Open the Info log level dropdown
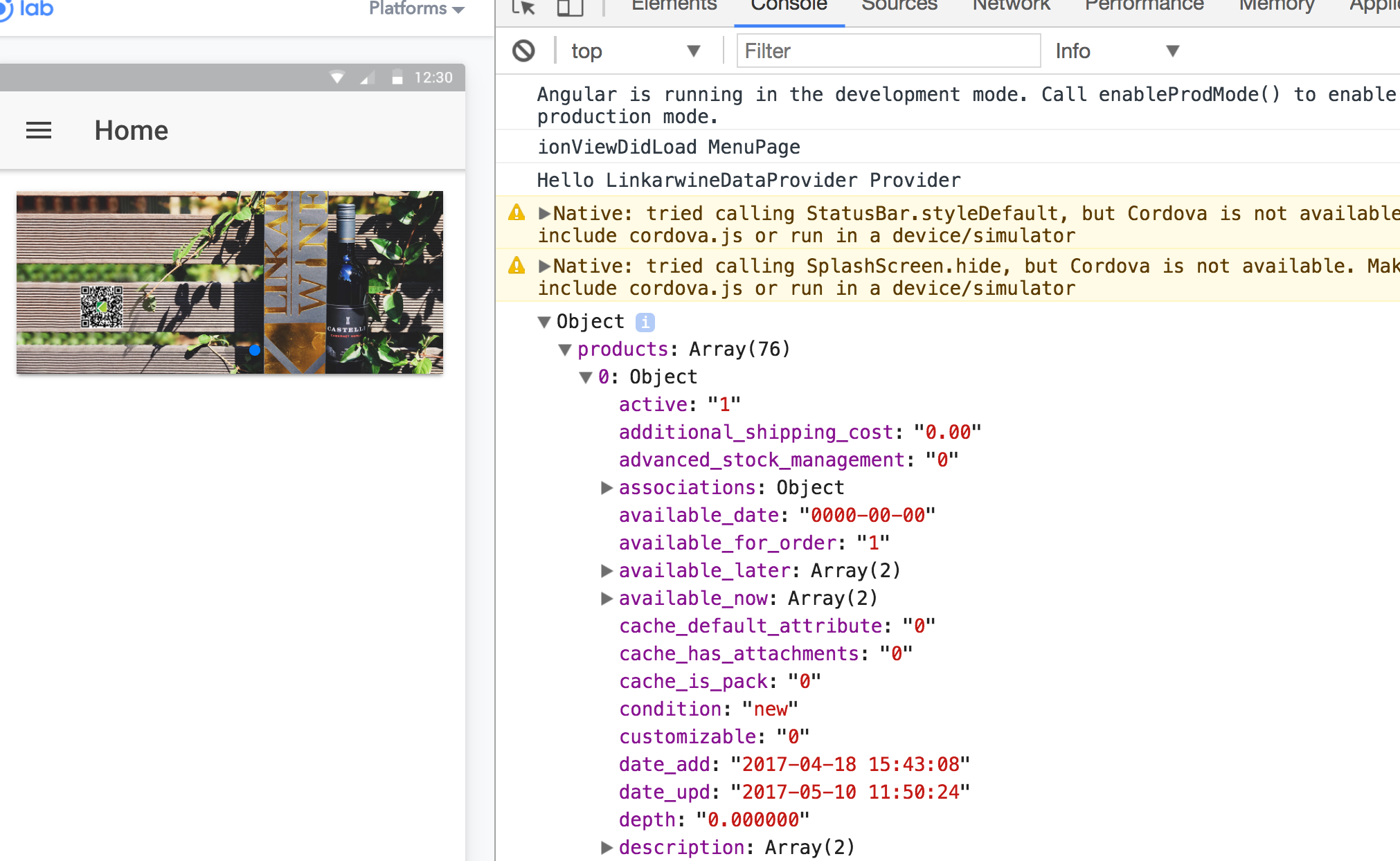This screenshot has height=861, width=1400. tap(1116, 51)
